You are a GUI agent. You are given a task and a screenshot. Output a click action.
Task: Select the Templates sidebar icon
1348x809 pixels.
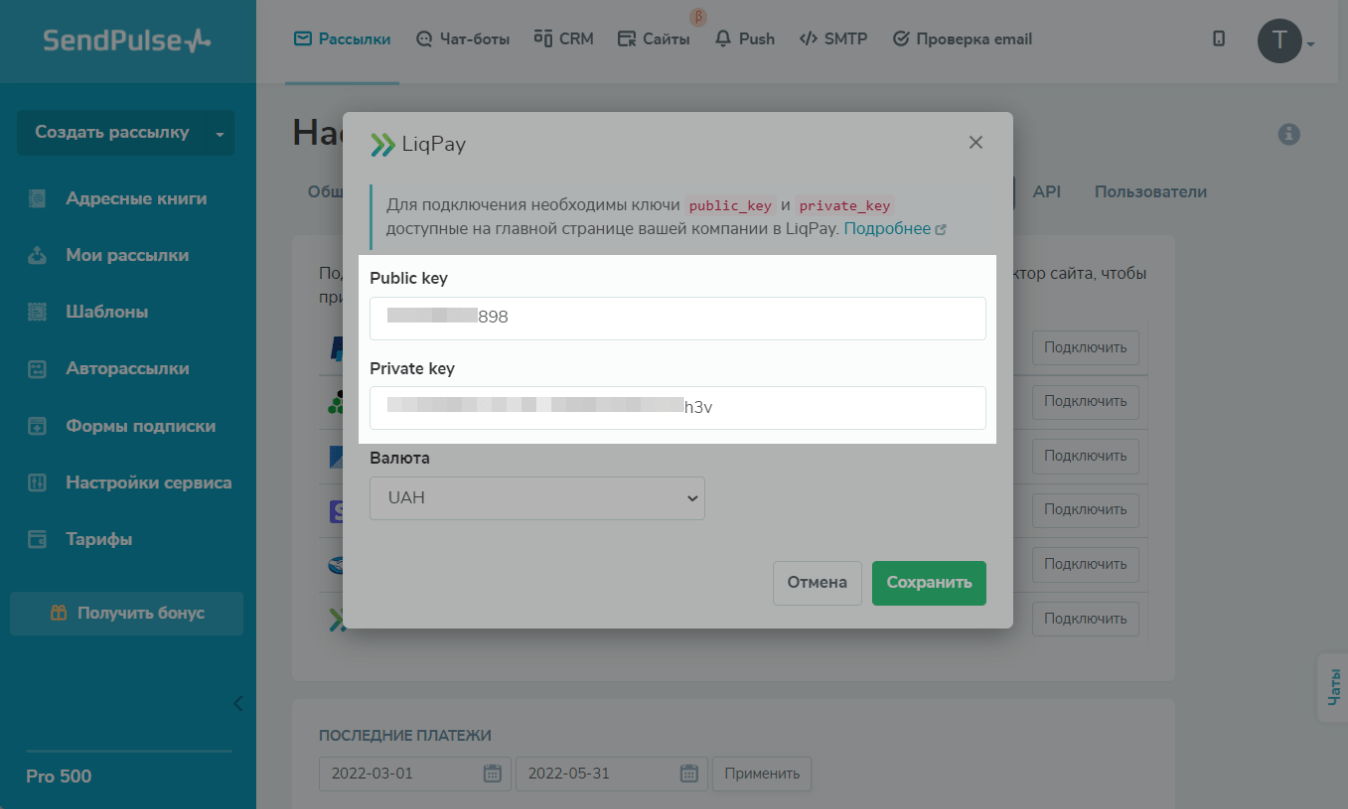tap(37, 312)
